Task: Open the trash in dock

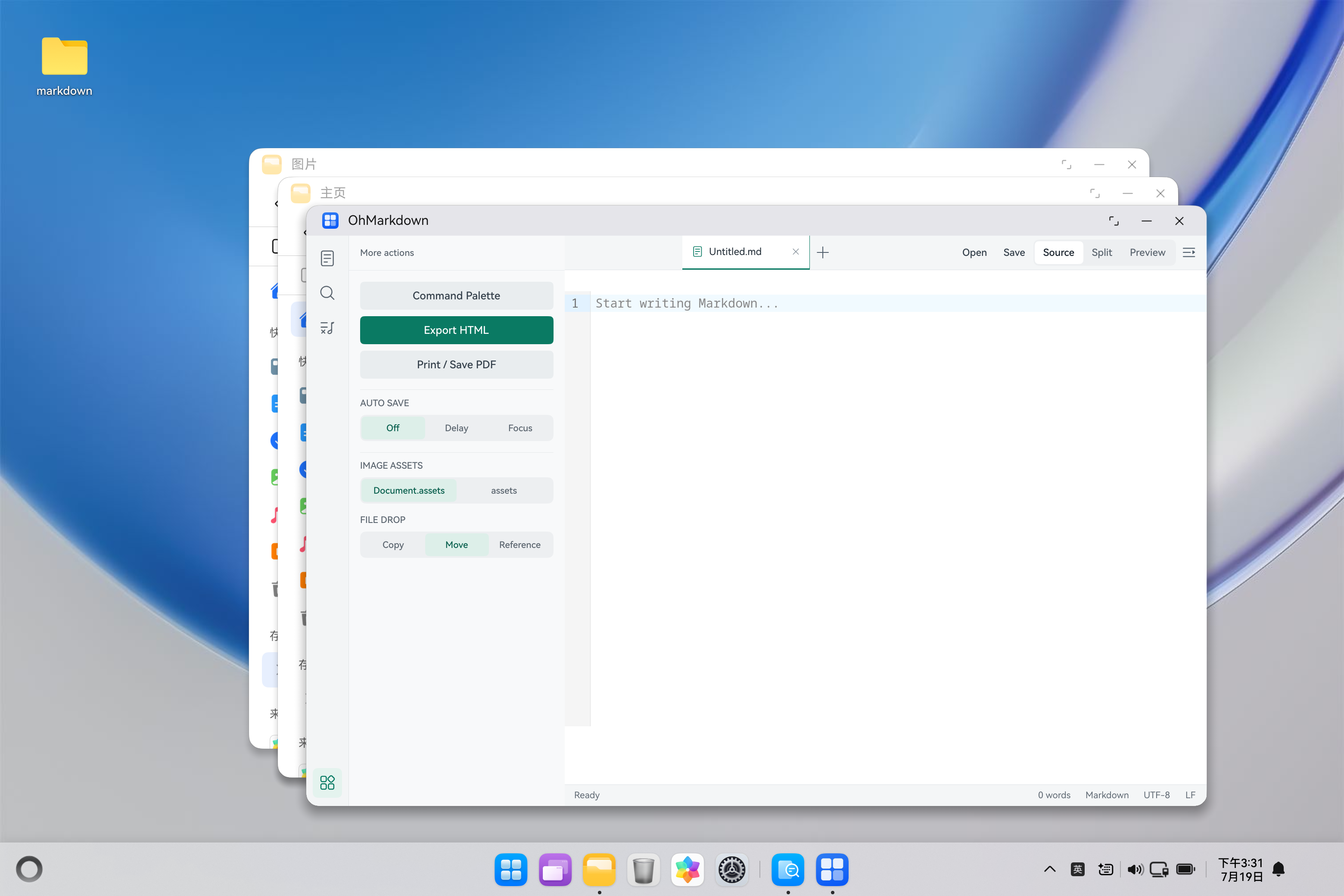Action: (644, 870)
